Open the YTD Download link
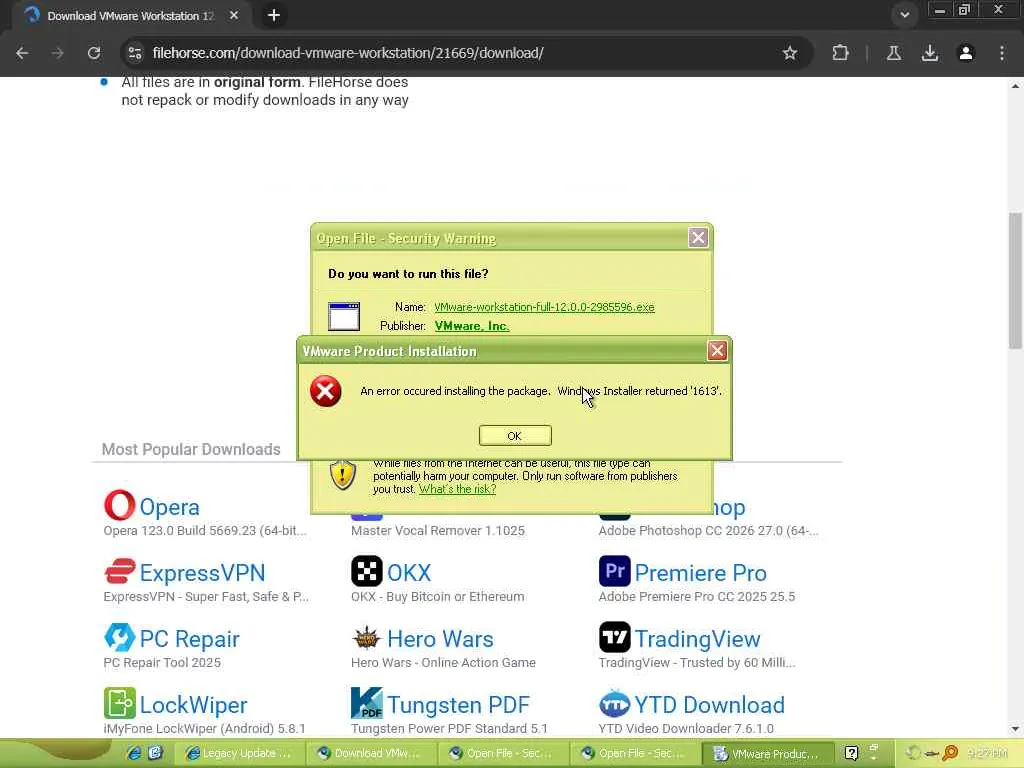 pyautogui.click(x=709, y=705)
